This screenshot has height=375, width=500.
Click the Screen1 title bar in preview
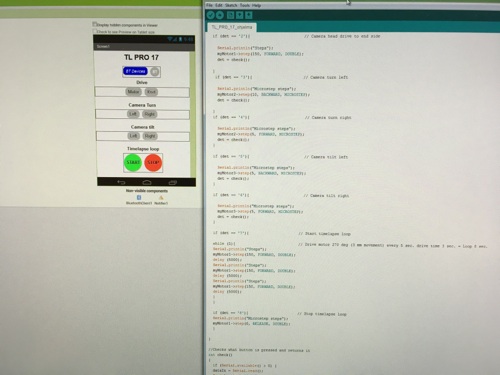tap(144, 46)
